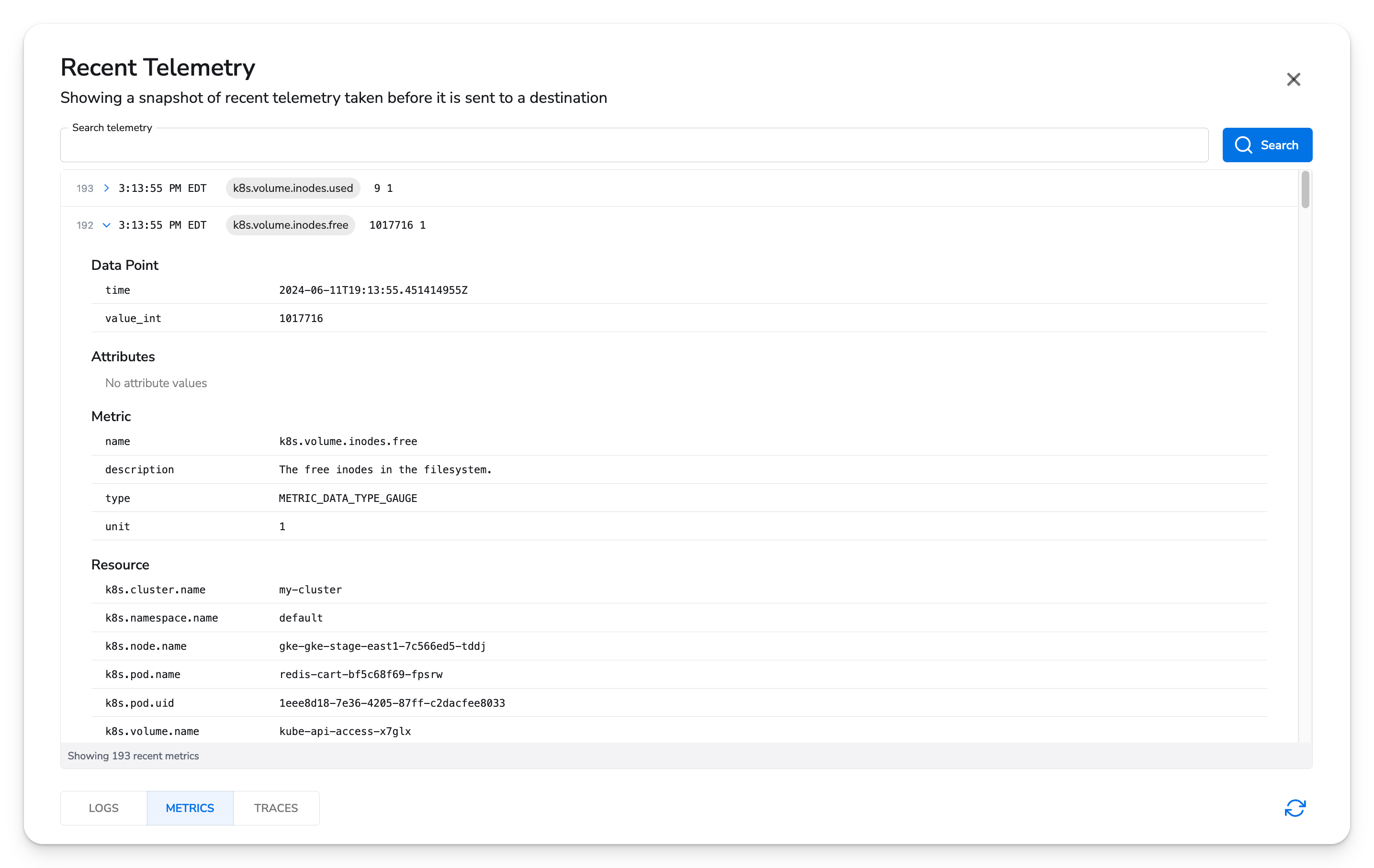
Task: Click the METRIC_DATA_TYPE_GAUGE type value
Action: coord(348,498)
